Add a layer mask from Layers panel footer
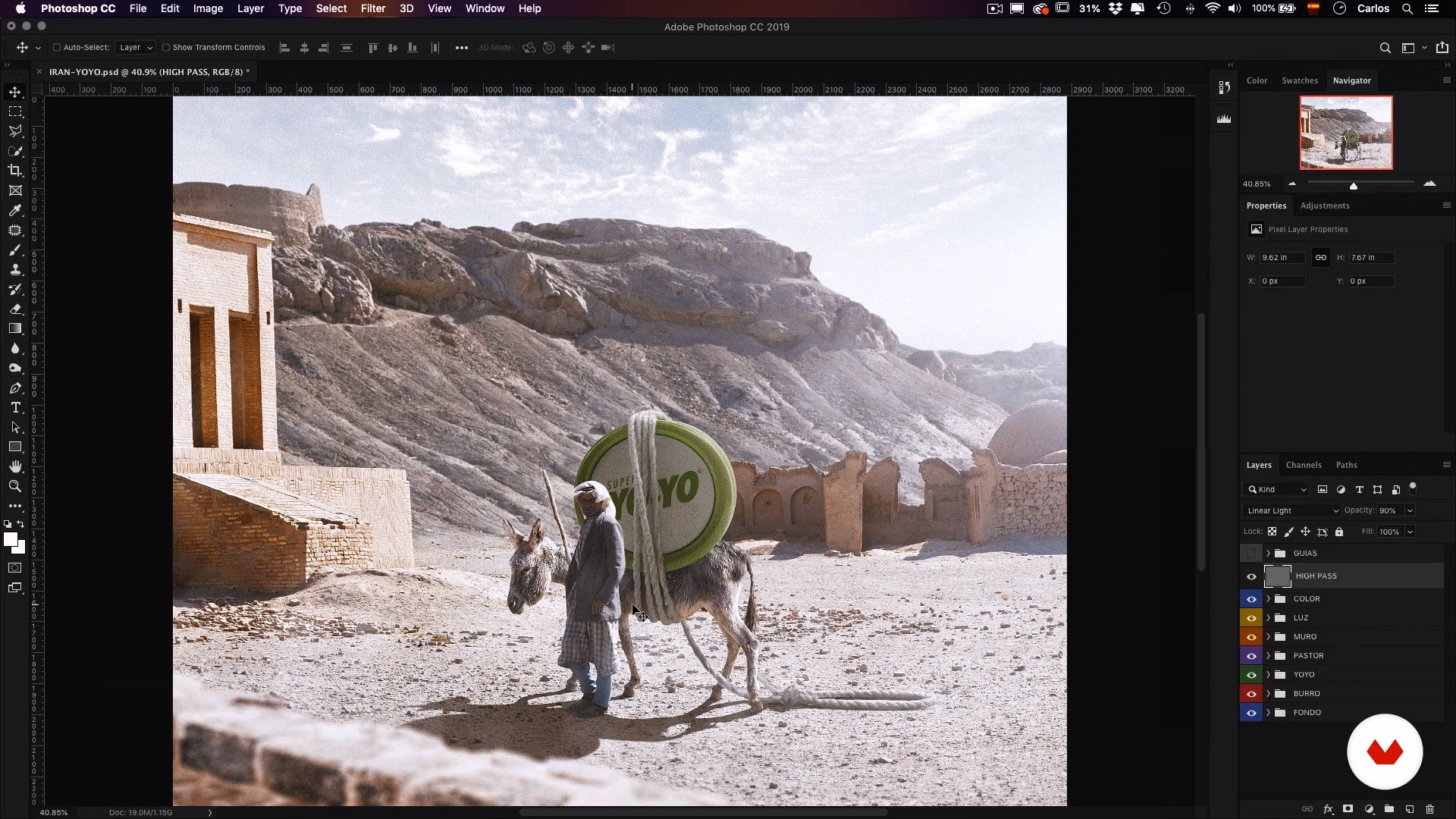The height and width of the screenshot is (819, 1456). (1348, 809)
